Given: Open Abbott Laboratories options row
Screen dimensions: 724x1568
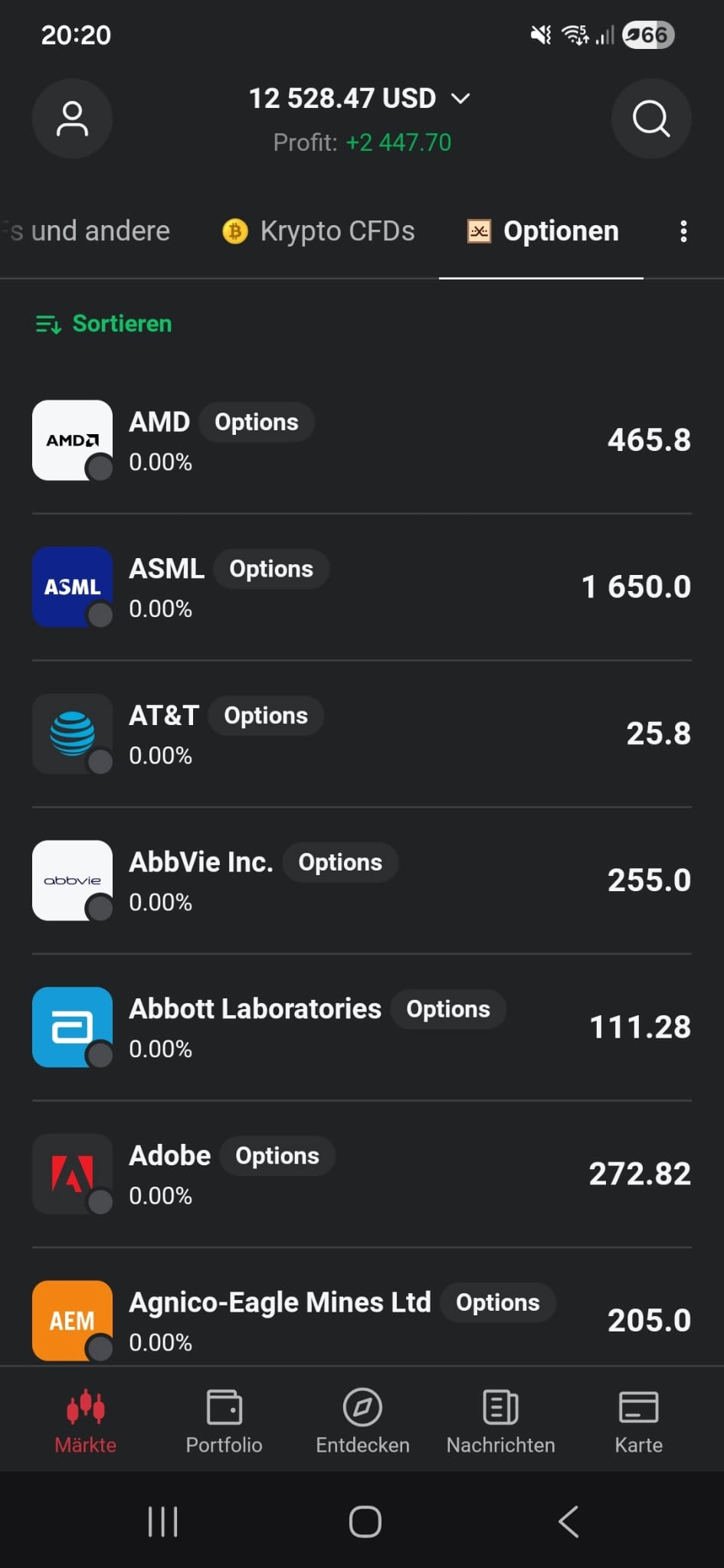Looking at the screenshot, I should pyautogui.click(x=362, y=1027).
